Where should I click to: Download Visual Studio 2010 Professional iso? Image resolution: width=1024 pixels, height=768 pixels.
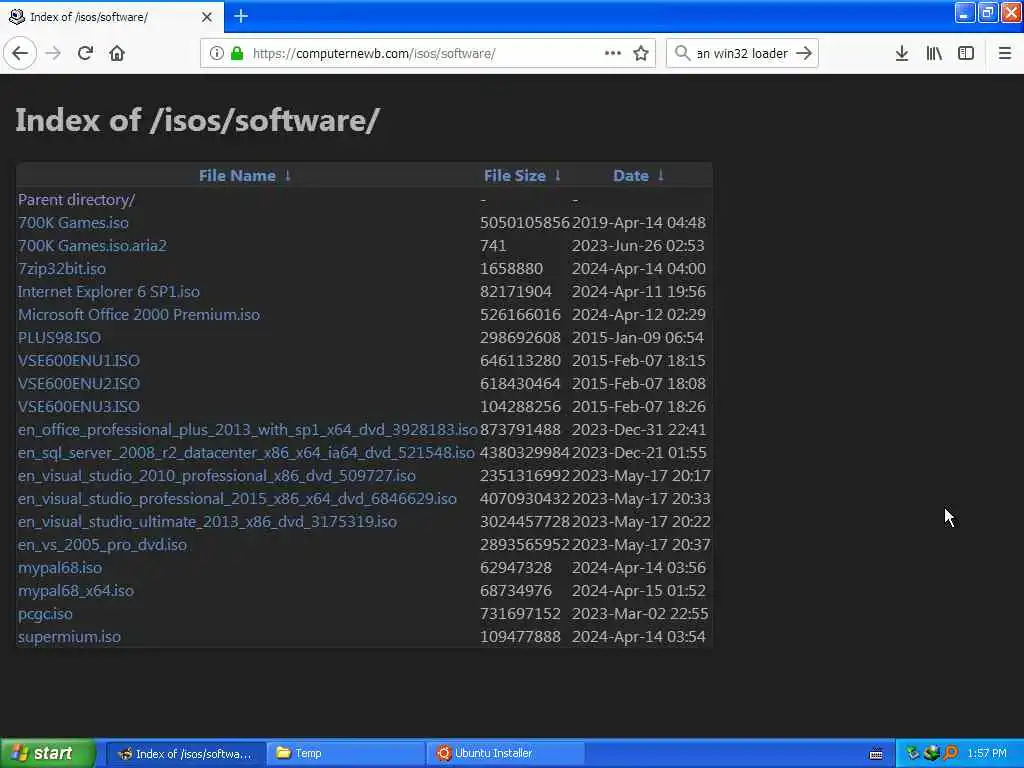[217, 475]
